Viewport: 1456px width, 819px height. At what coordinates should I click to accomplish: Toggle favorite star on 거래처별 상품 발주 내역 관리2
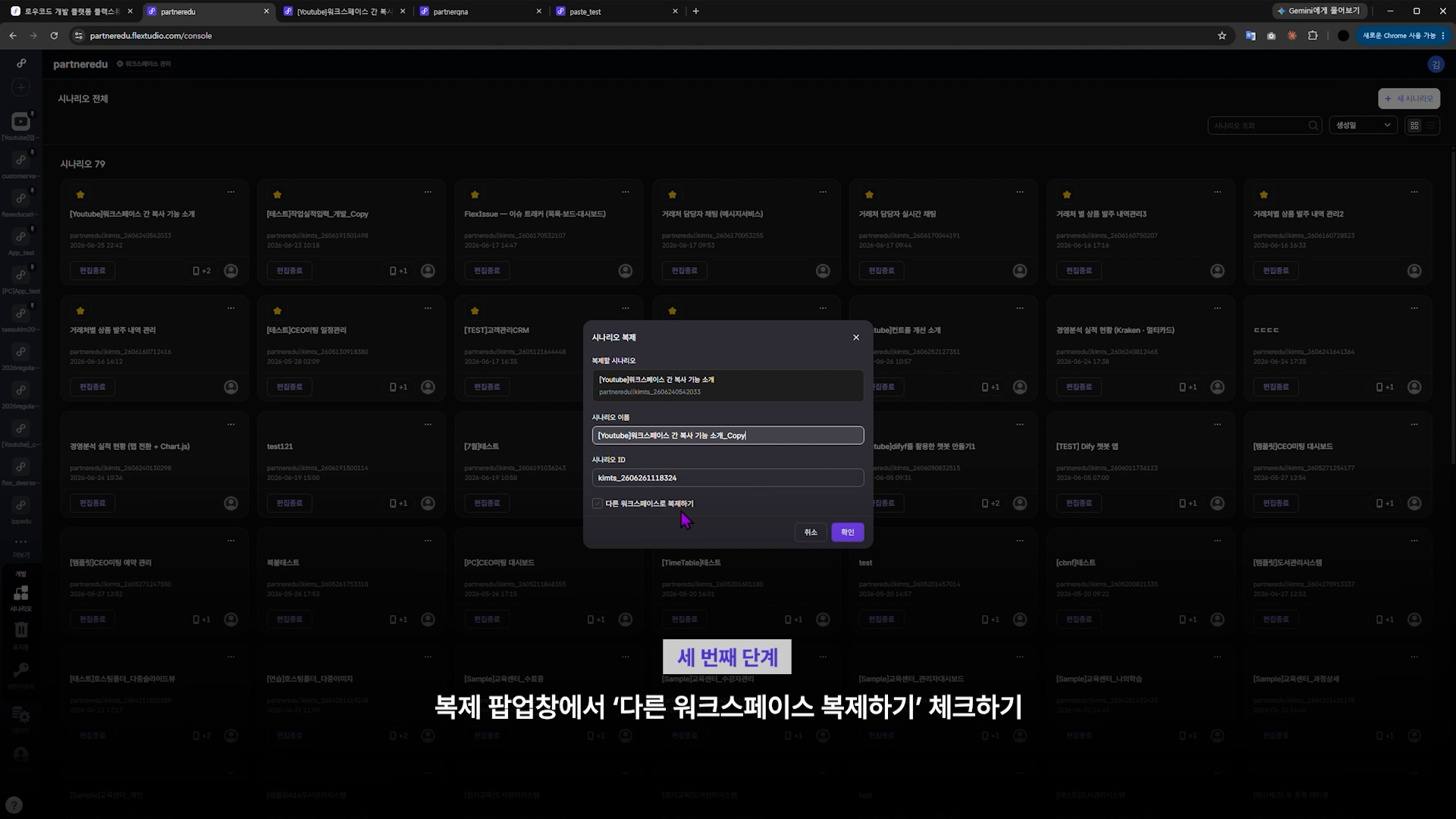click(x=1263, y=195)
